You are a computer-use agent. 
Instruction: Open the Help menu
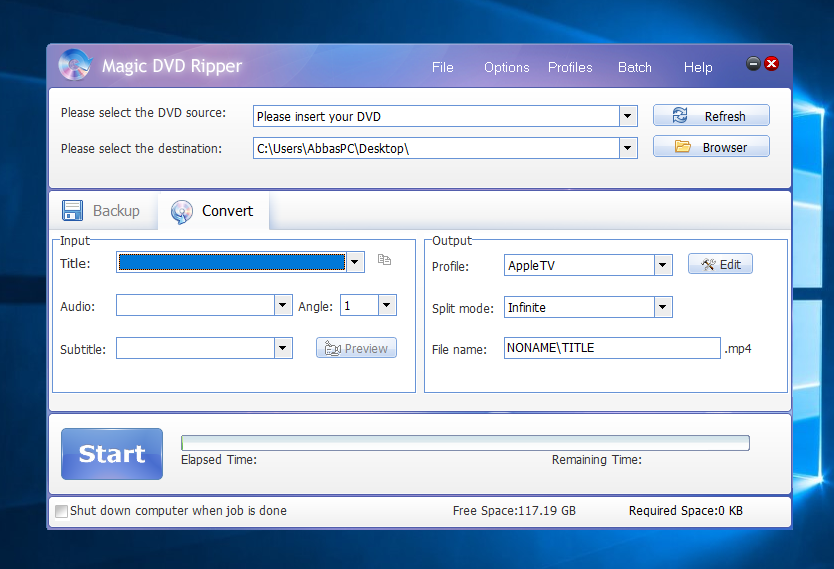698,68
